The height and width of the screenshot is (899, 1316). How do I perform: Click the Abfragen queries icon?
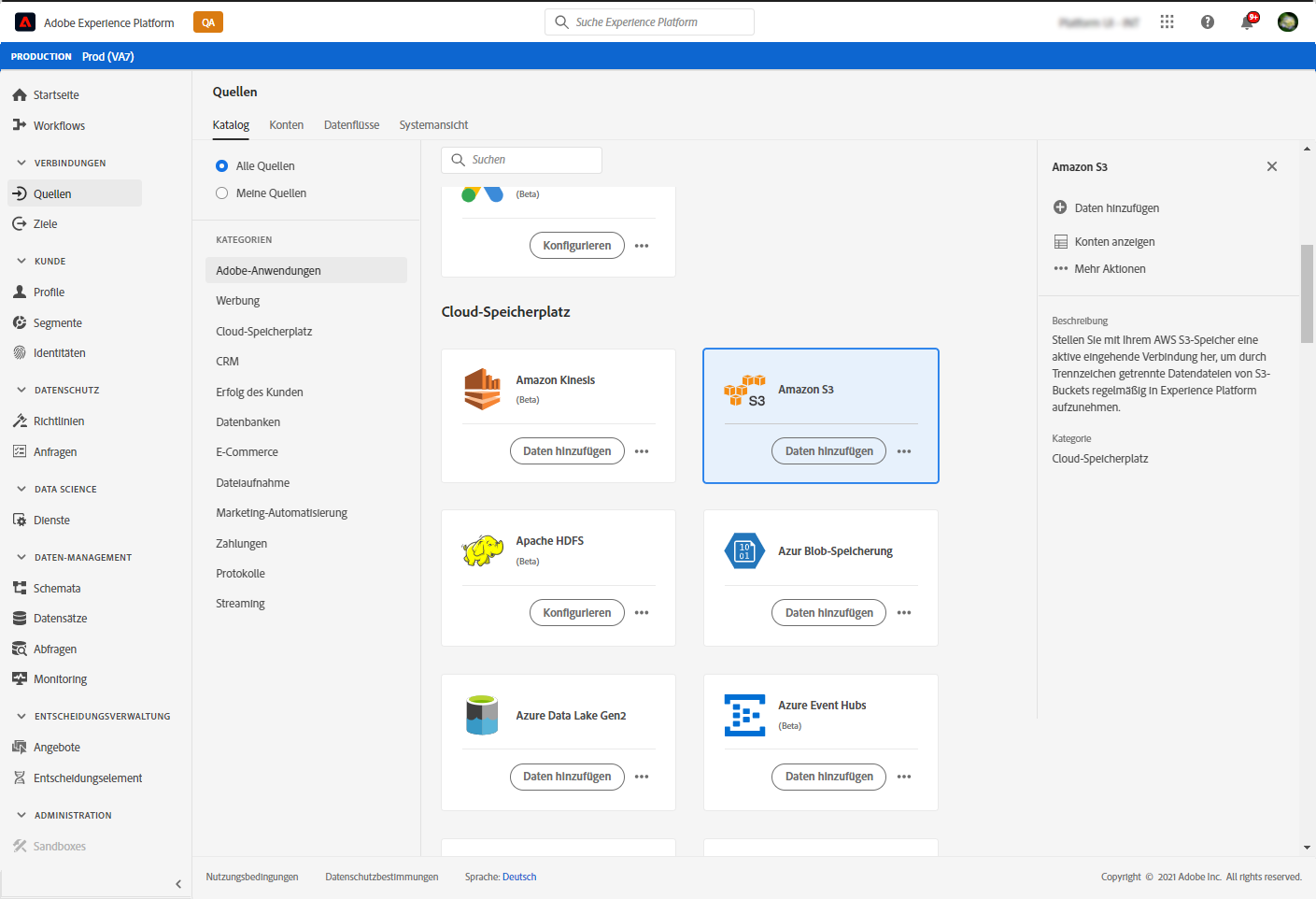point(20,649)
